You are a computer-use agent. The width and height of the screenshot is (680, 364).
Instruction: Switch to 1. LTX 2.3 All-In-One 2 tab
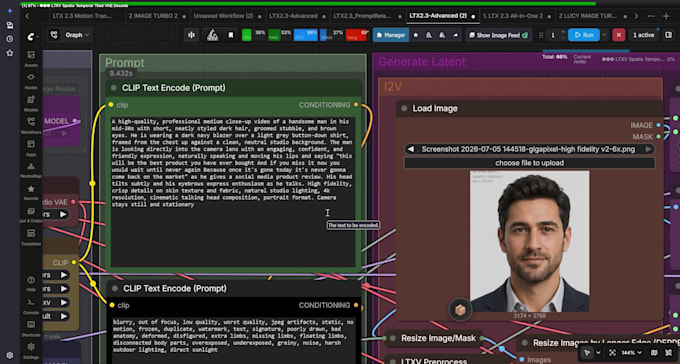(513, 16)
